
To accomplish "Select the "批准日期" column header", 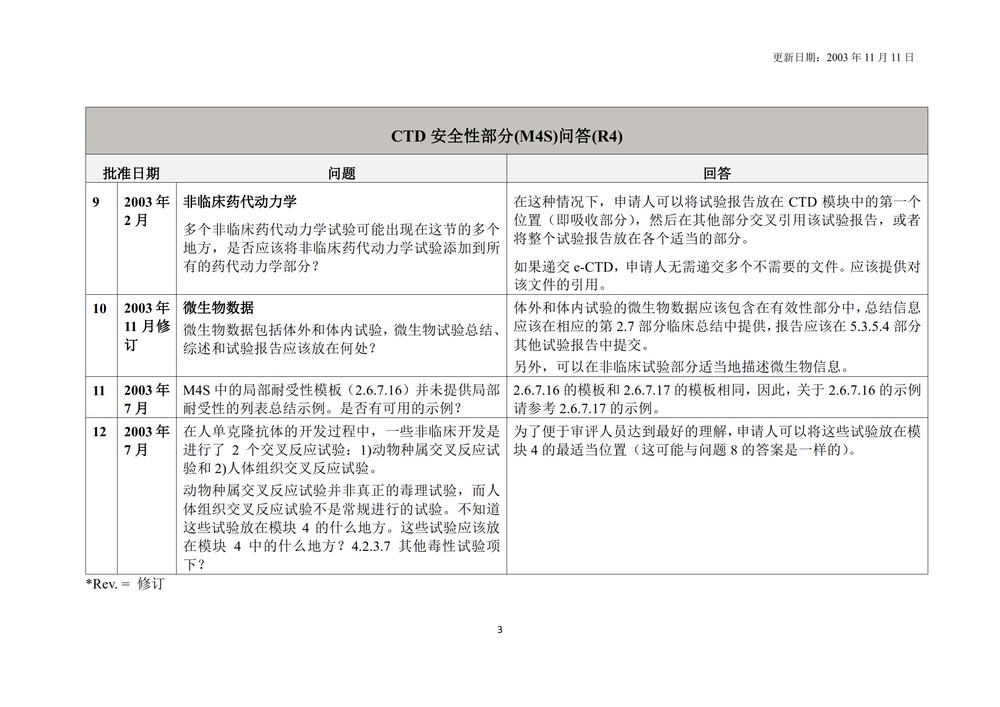I will pyautogui.click(x=131, y=173).
